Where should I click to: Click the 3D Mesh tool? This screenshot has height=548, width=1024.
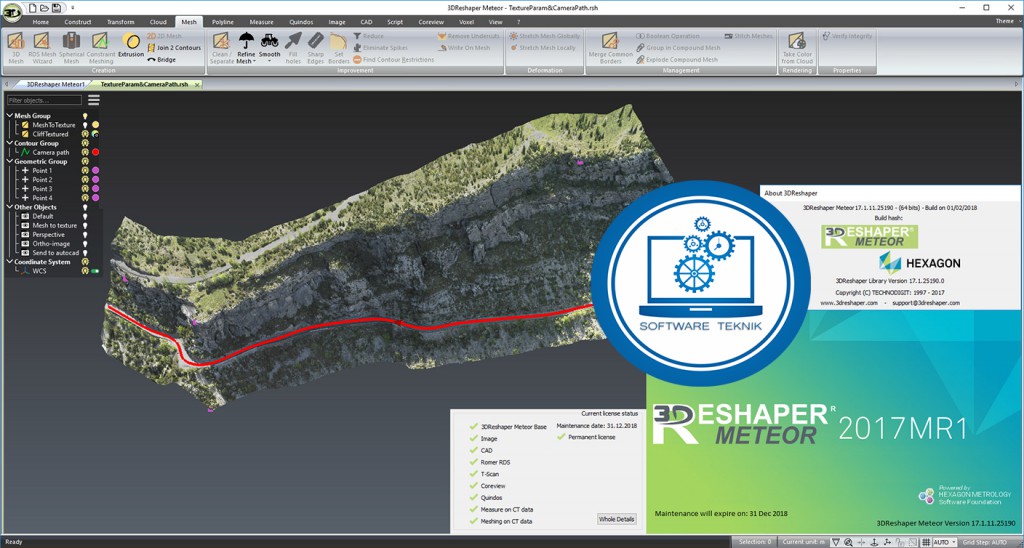(16, 48)
